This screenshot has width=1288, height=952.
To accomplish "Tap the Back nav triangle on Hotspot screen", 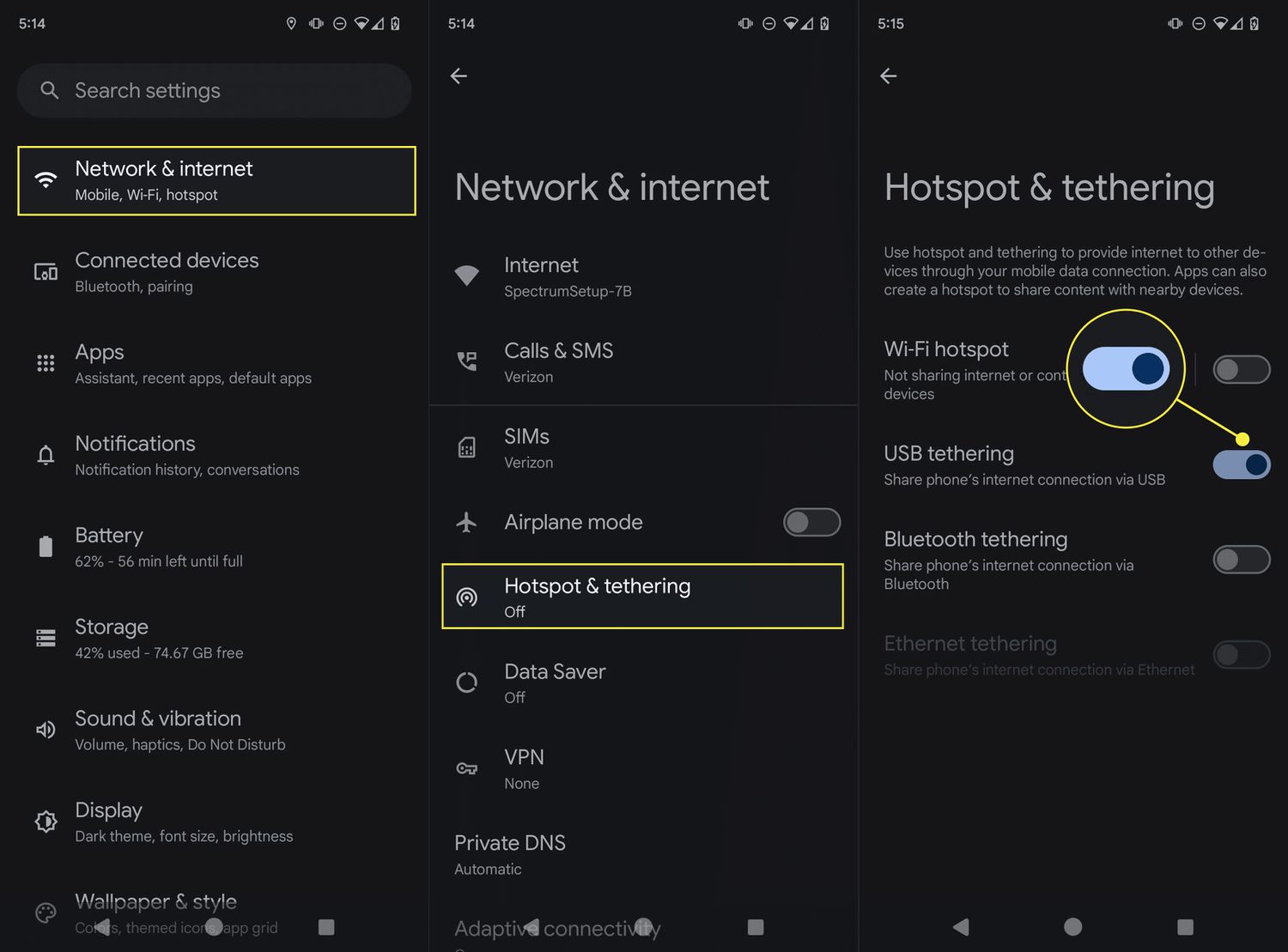I will click(961, 927).
